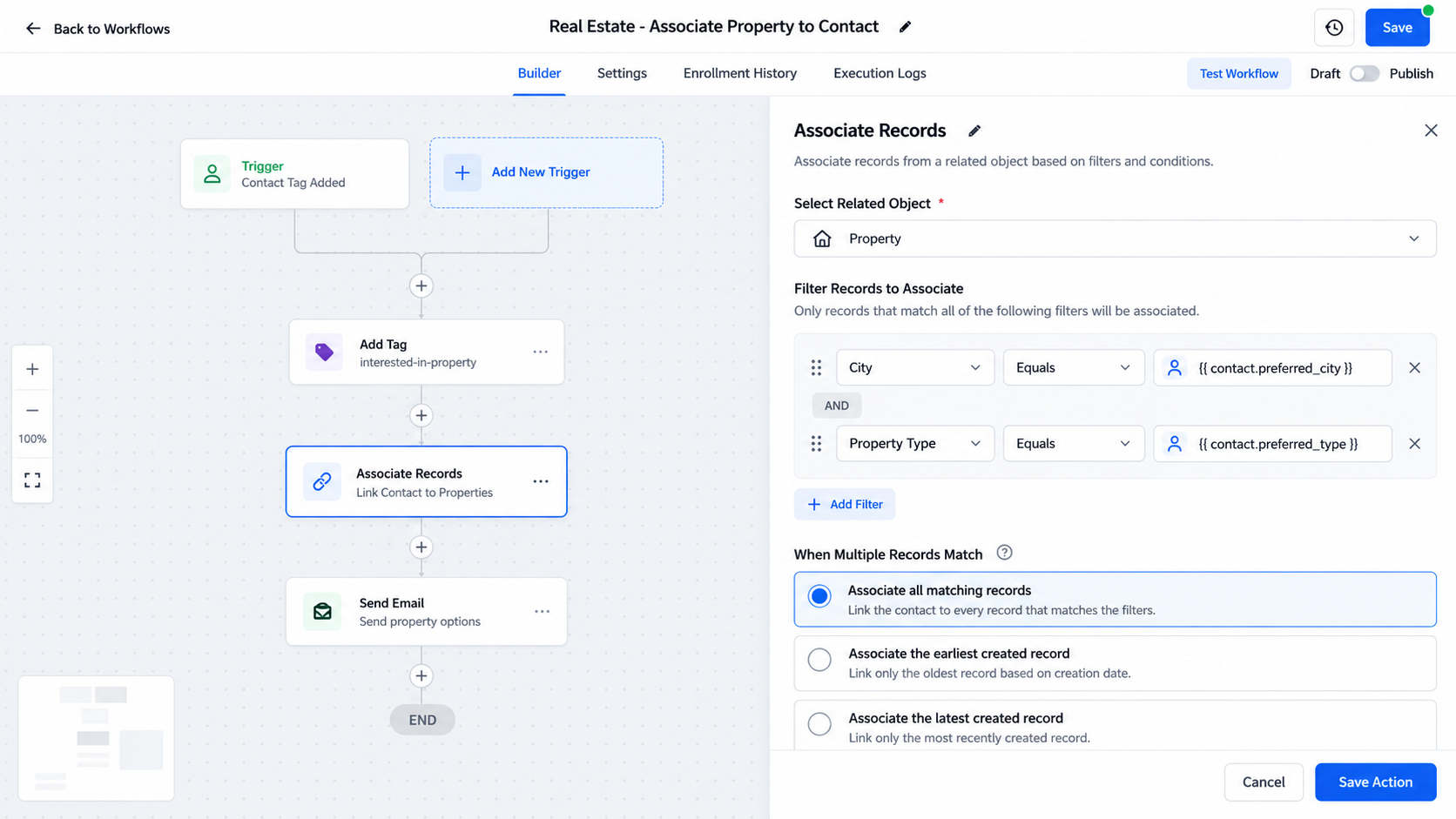Click the canvas minimap thumbnail
Screen dimensions: 1456x819
[96, 738]
